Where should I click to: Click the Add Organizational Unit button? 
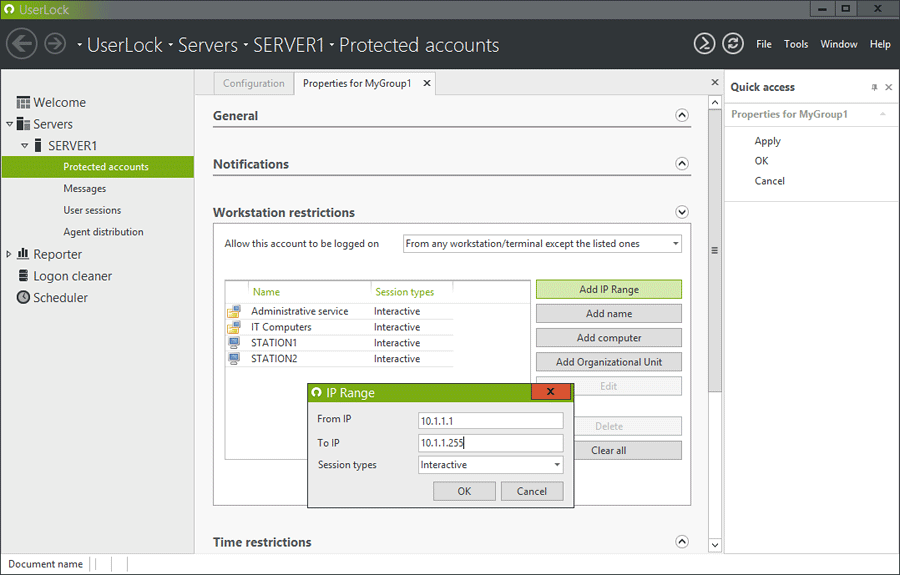608,362
